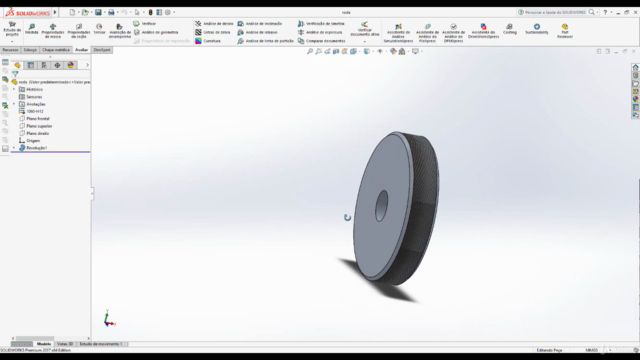Select the Modelo bottom tab
This screenshot has height=360, width=640.
click(44, 344)
